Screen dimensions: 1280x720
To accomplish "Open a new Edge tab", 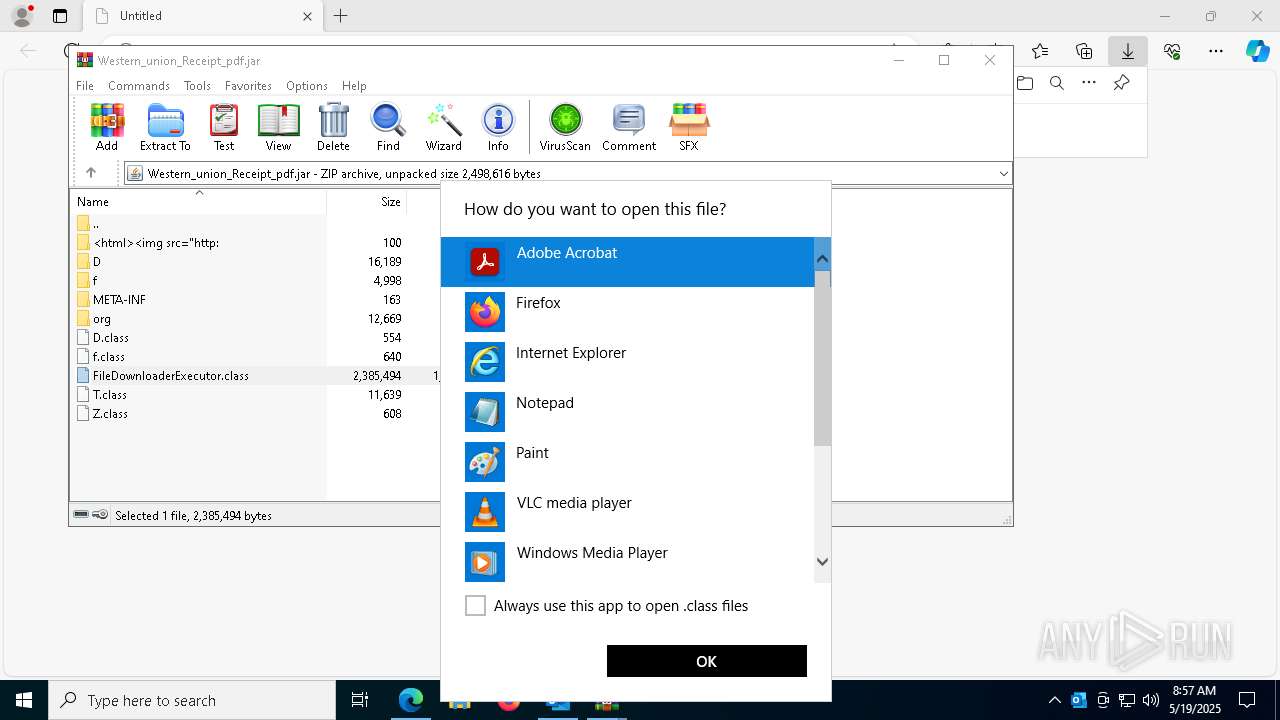I will click(341, 16).
